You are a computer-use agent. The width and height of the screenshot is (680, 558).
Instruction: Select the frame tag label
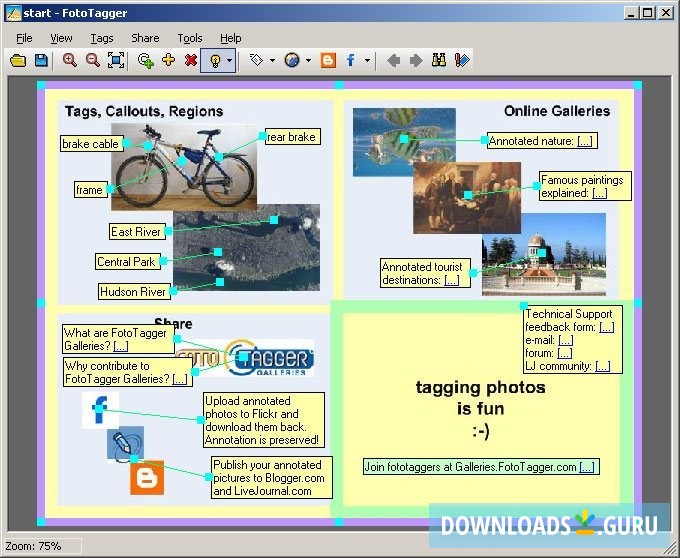90,190
